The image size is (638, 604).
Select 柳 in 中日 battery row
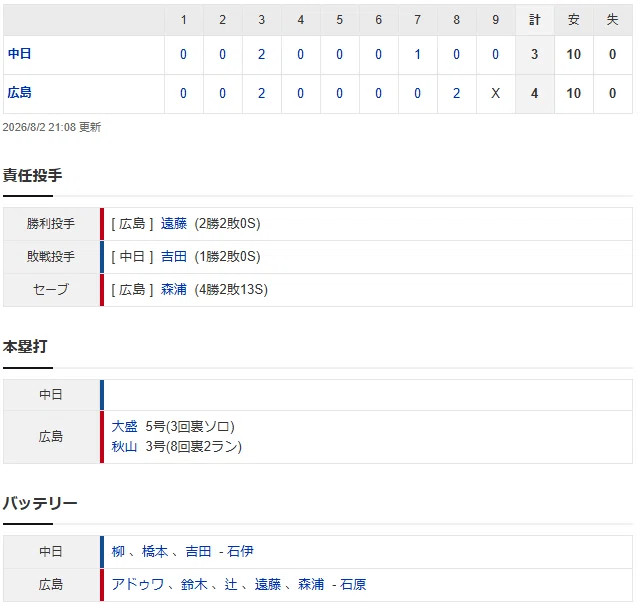point(118,552)
